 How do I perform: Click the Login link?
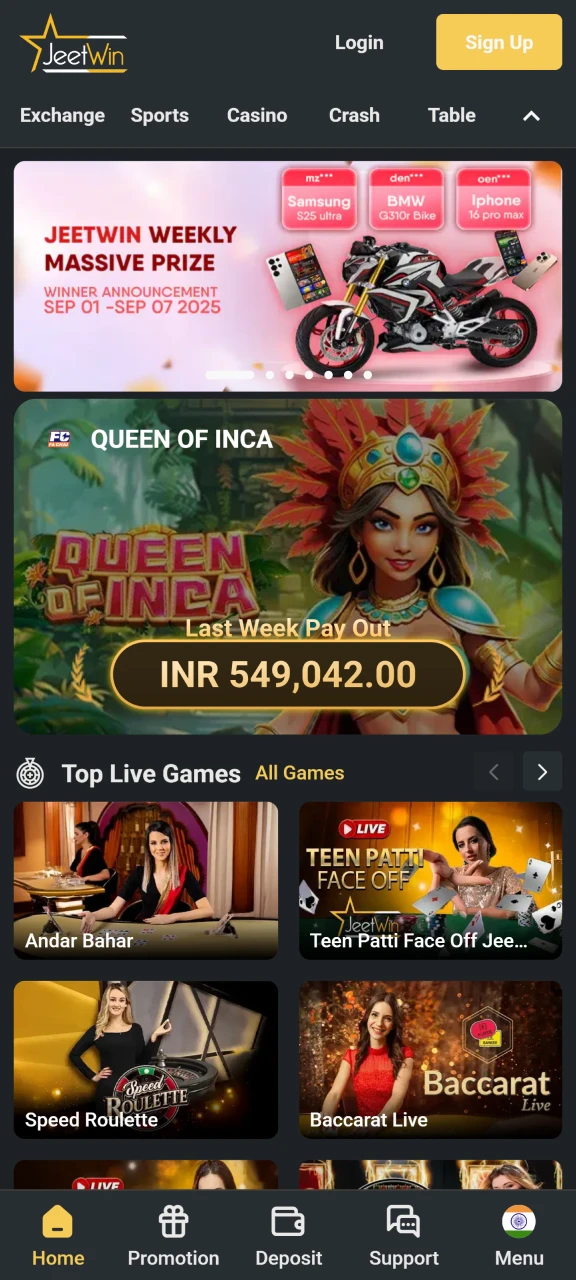pyautogui.click(x=359, y=42)
